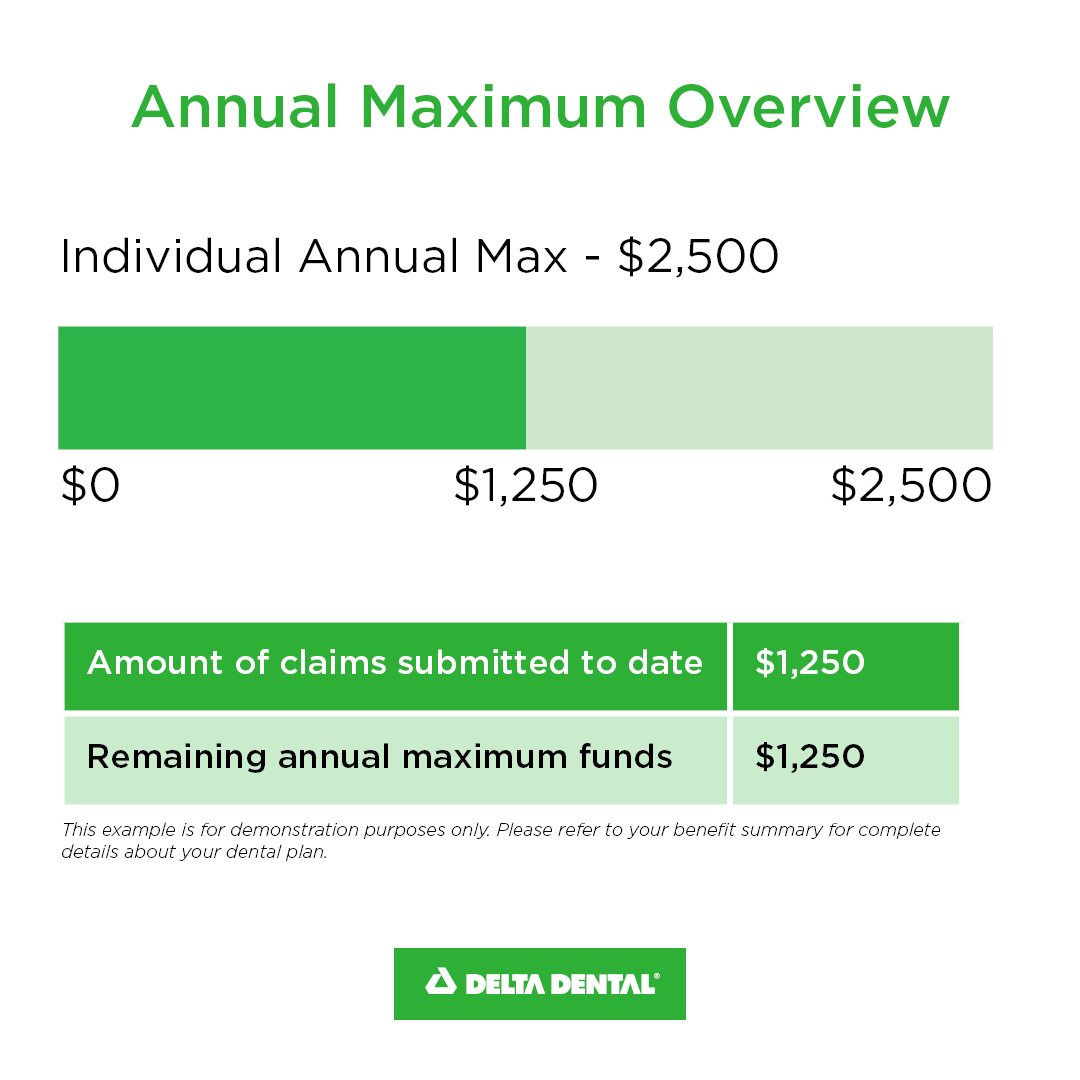Click the "Amount of claims submitted to date" cell
This screenshot has height=1080, width=1080.
click(395, 663)
